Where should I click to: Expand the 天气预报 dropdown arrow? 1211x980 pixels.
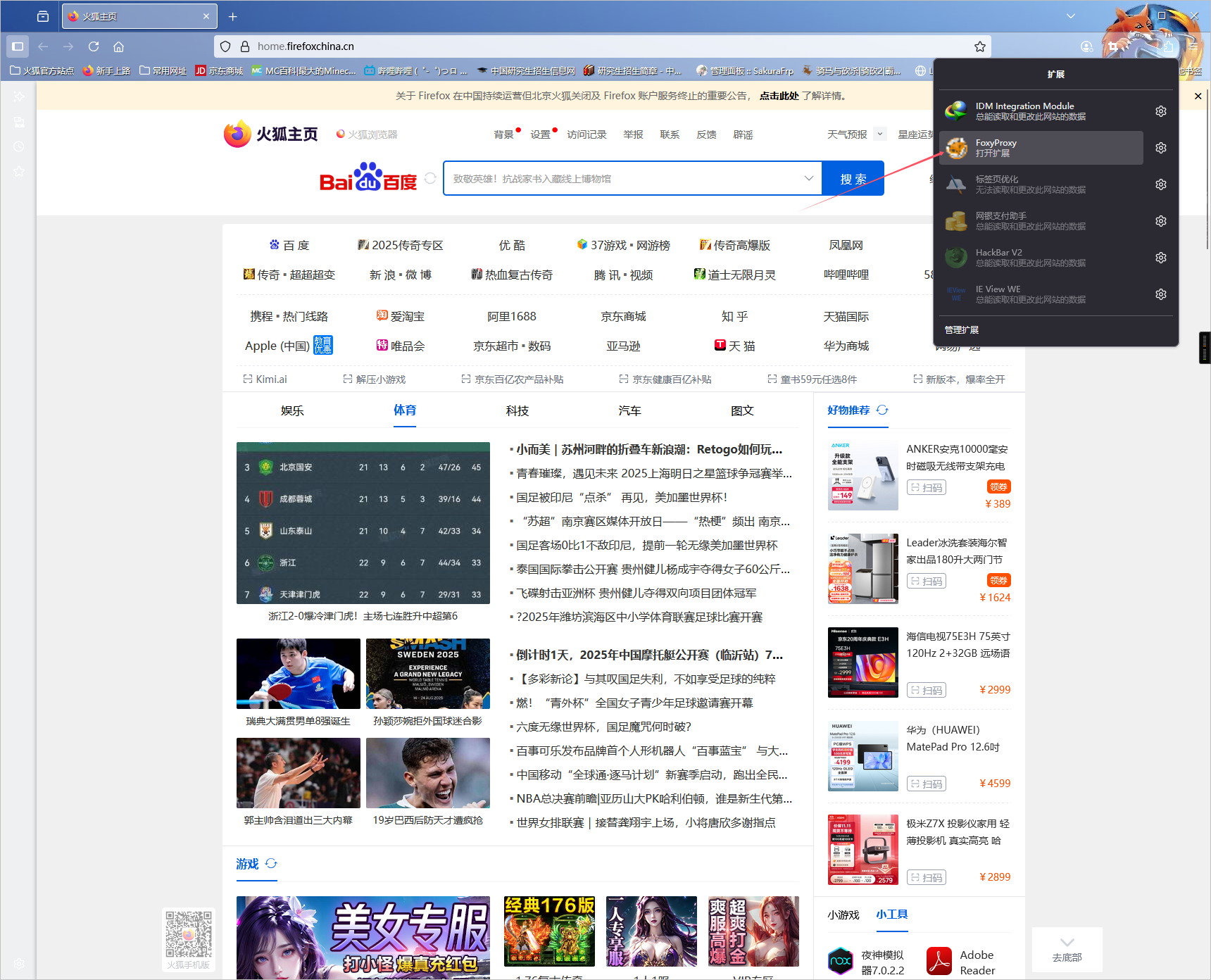click(x=879, y=134)
